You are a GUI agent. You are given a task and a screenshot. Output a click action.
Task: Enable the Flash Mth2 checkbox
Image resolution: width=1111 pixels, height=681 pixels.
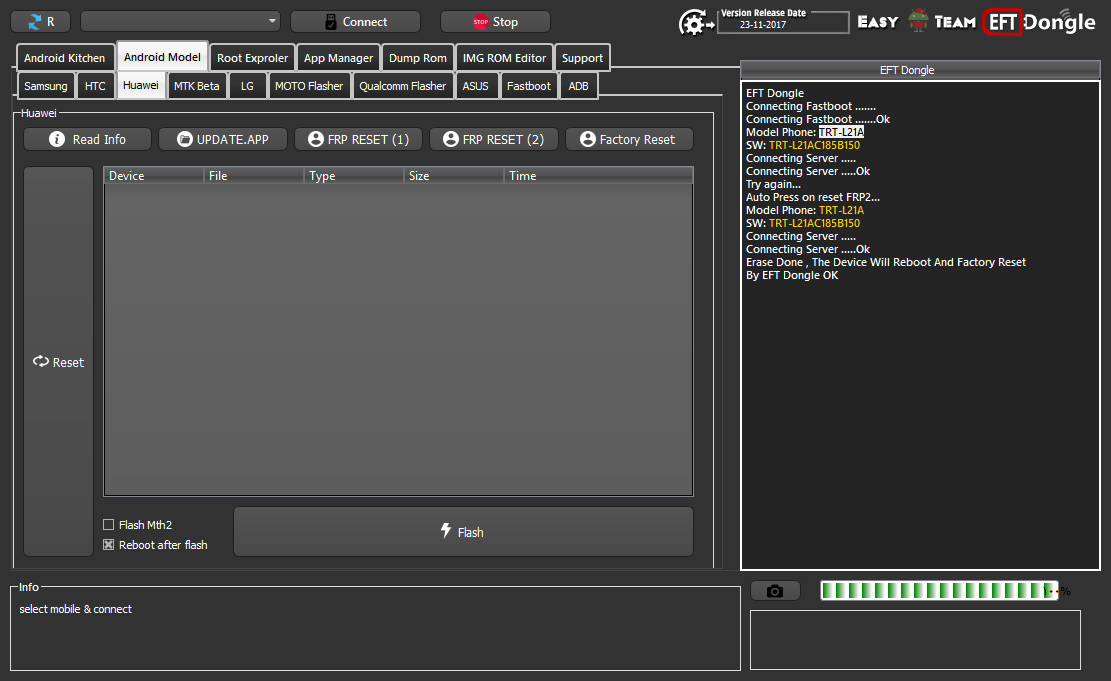(x=108, y=525)
